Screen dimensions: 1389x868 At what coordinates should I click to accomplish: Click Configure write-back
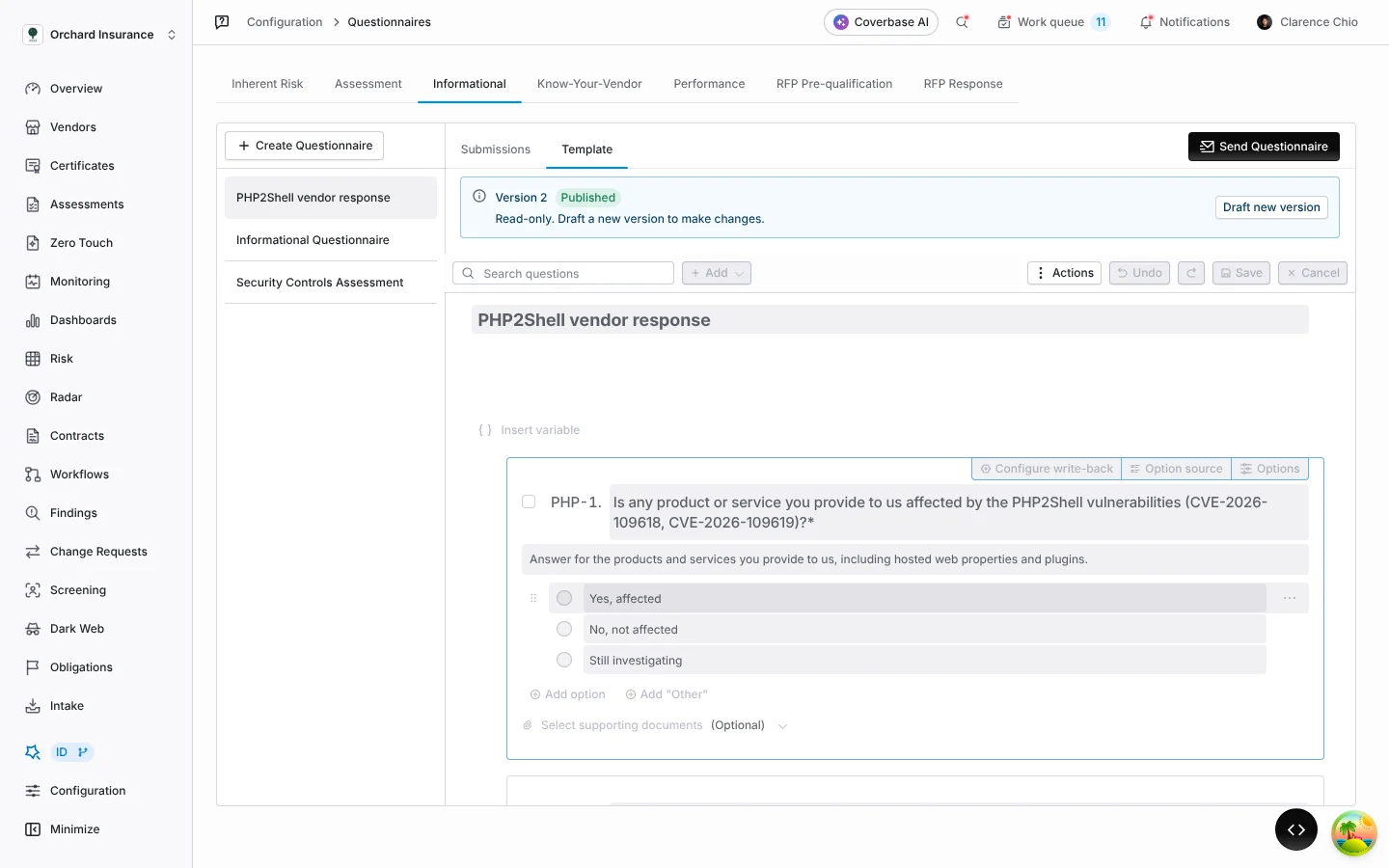[1047, 469]
